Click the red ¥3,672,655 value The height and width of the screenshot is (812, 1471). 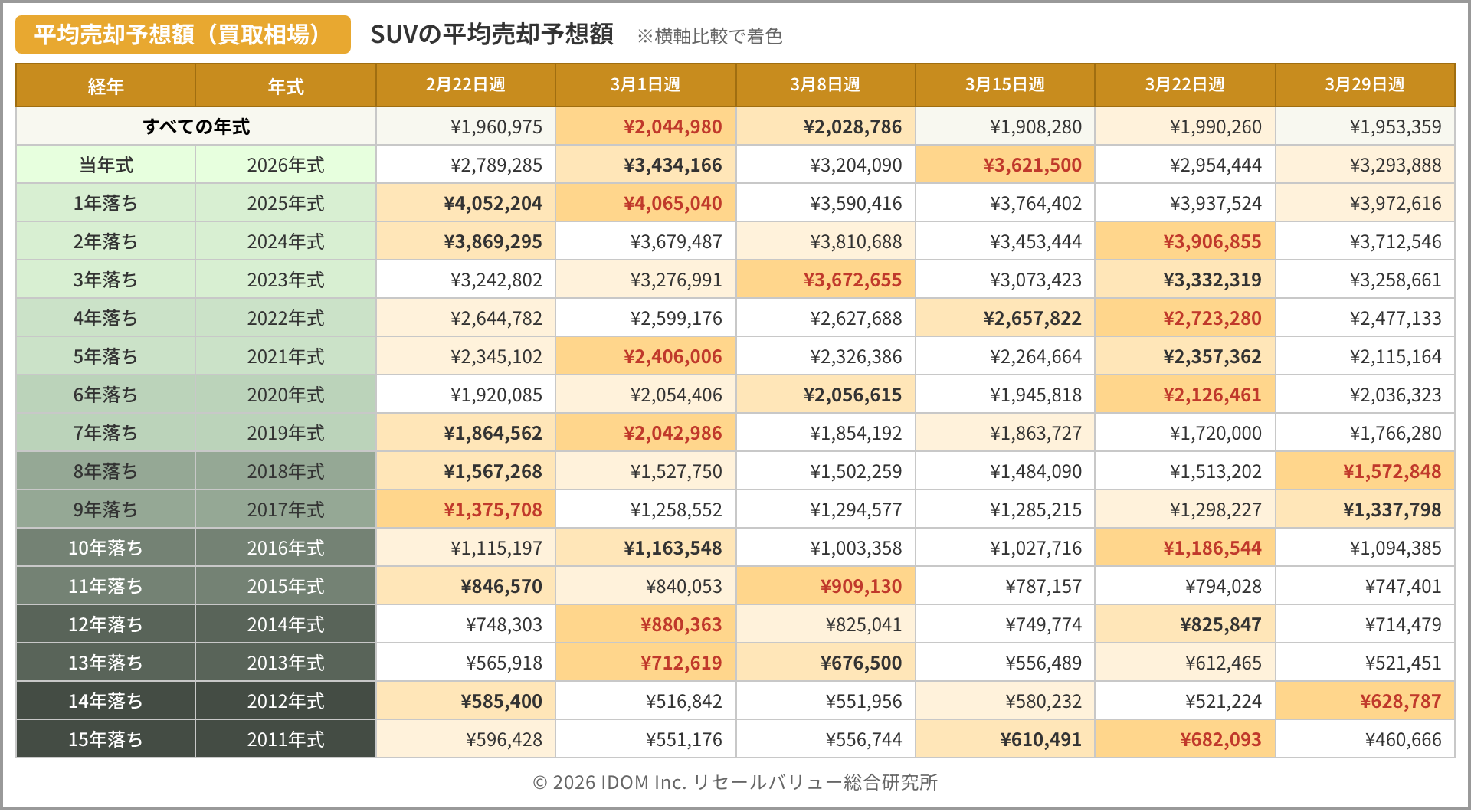click(852, 280)
